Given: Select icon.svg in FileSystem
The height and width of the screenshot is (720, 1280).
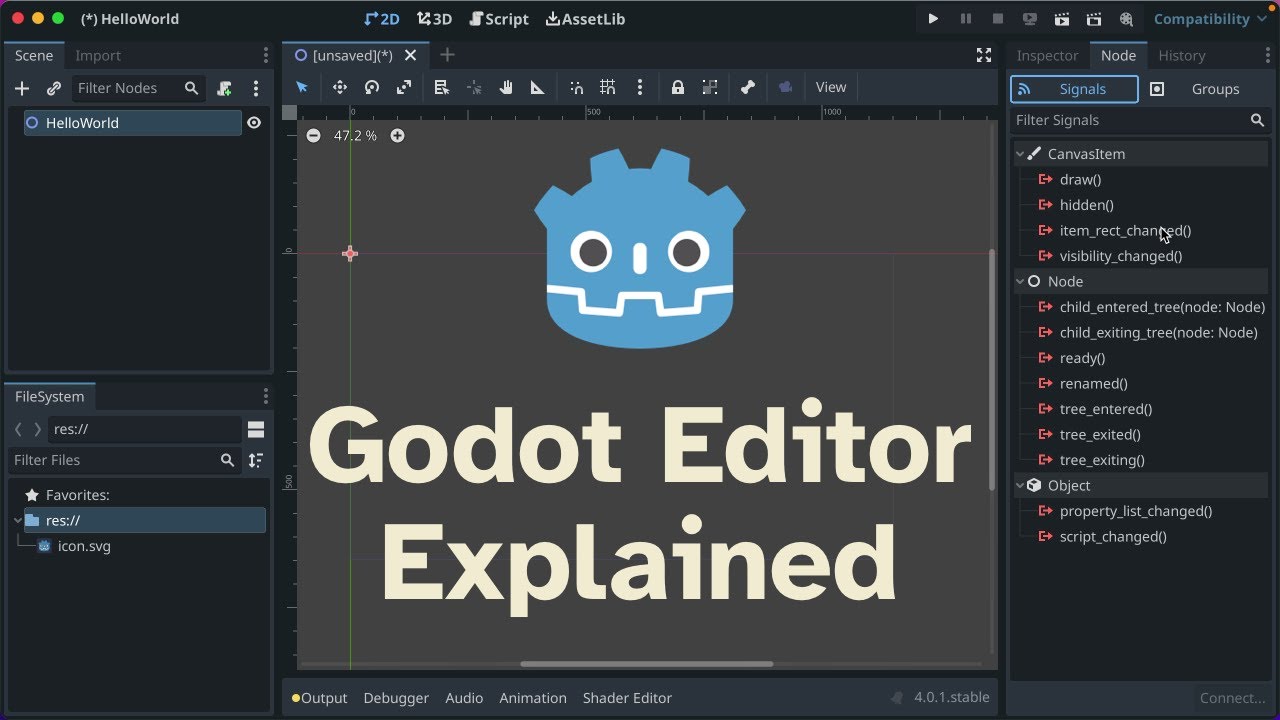Looking at the screenshot, I should (x=84, y=546).
